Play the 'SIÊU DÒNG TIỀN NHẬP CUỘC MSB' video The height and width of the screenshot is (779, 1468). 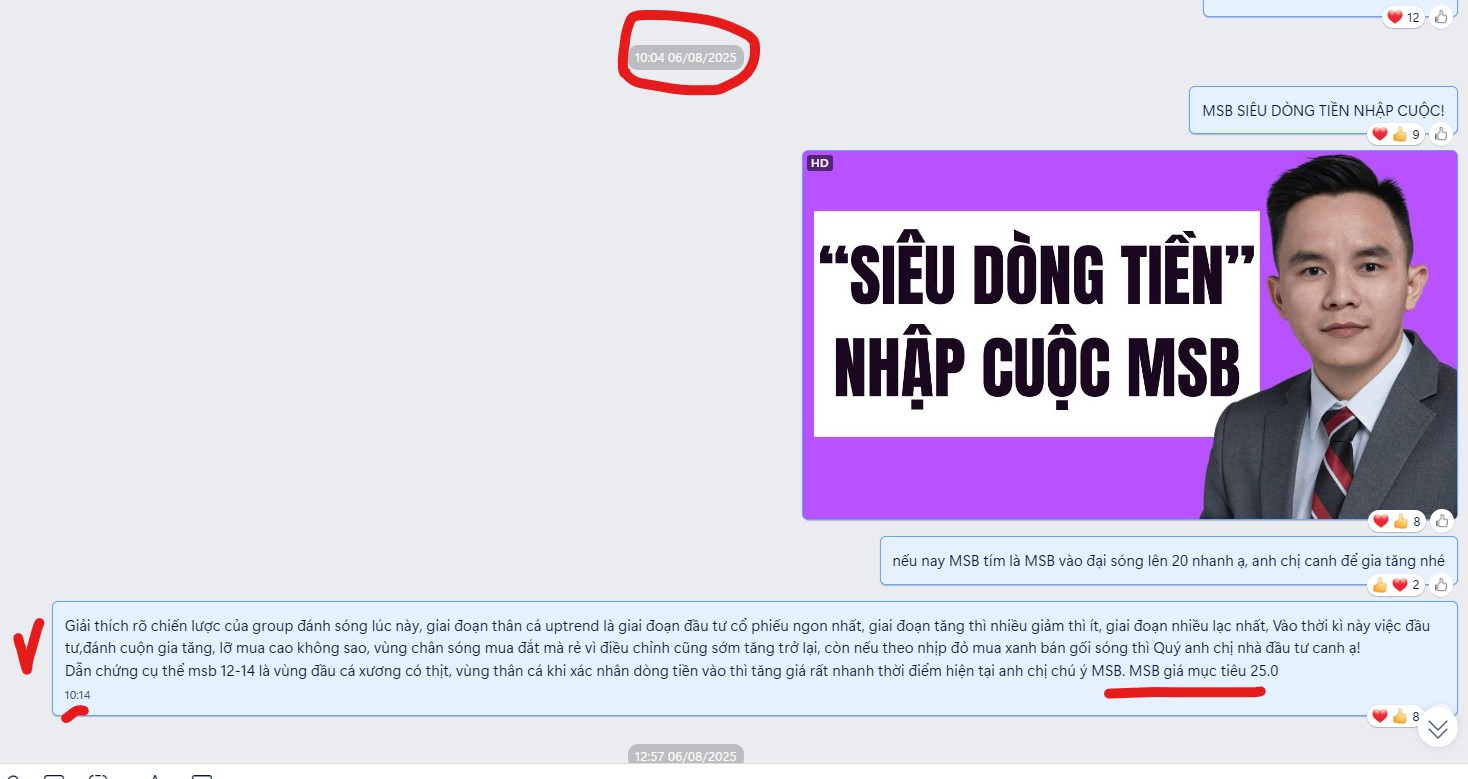(1129, 335)
